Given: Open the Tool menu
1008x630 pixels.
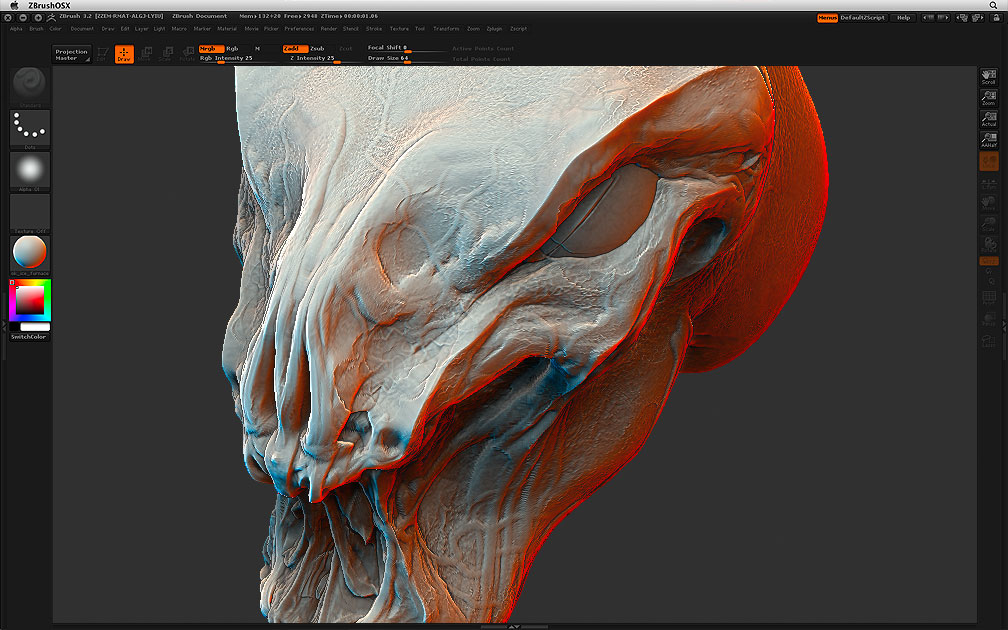Looking at the screenshot, I should coord(420,29).
